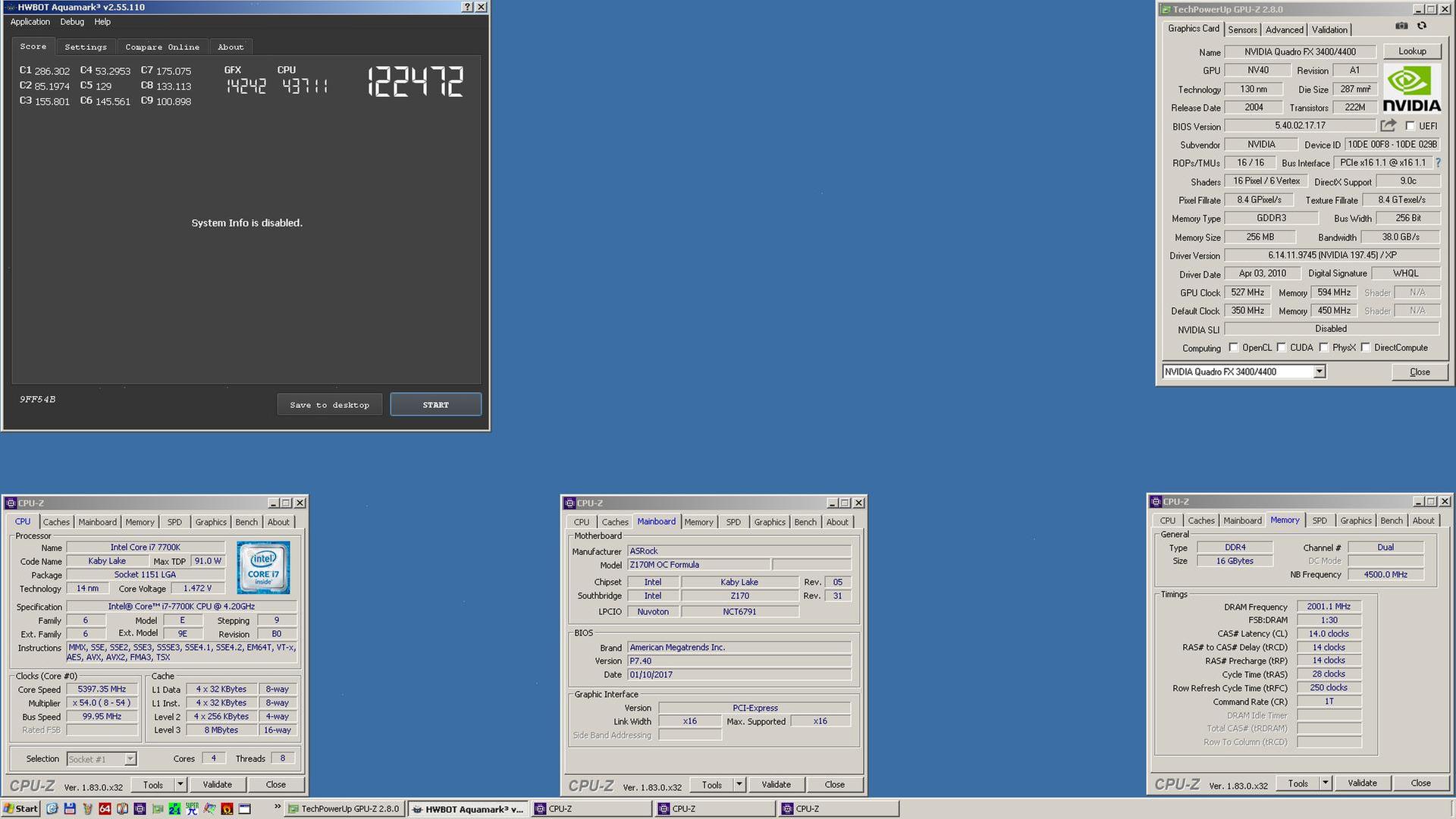Click Save to desktop button

(x=330, y=404)
